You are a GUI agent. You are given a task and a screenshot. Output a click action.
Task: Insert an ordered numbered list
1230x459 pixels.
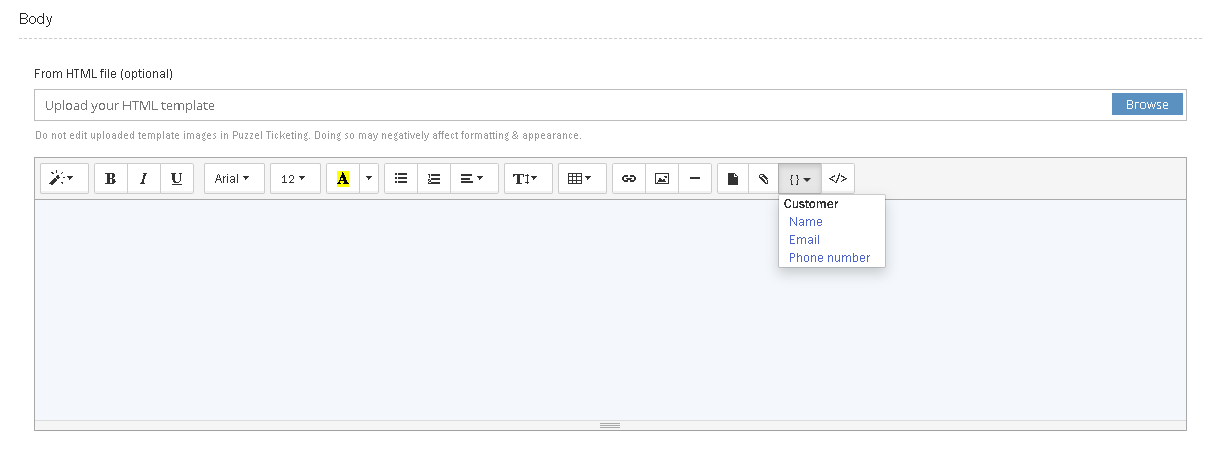[434, 179]
